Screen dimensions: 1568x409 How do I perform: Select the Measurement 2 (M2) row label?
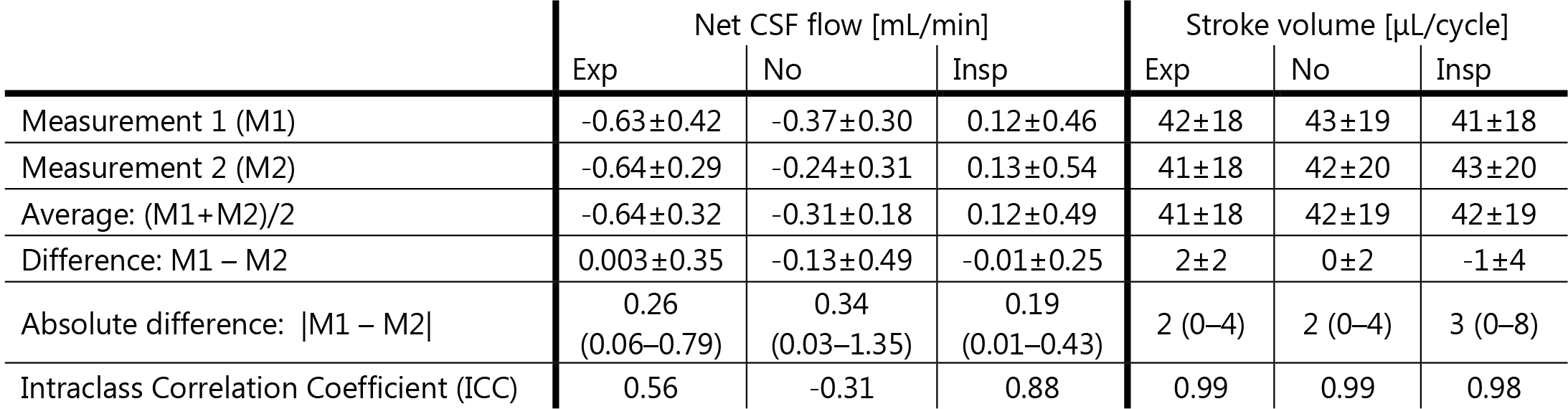(158, 168)
